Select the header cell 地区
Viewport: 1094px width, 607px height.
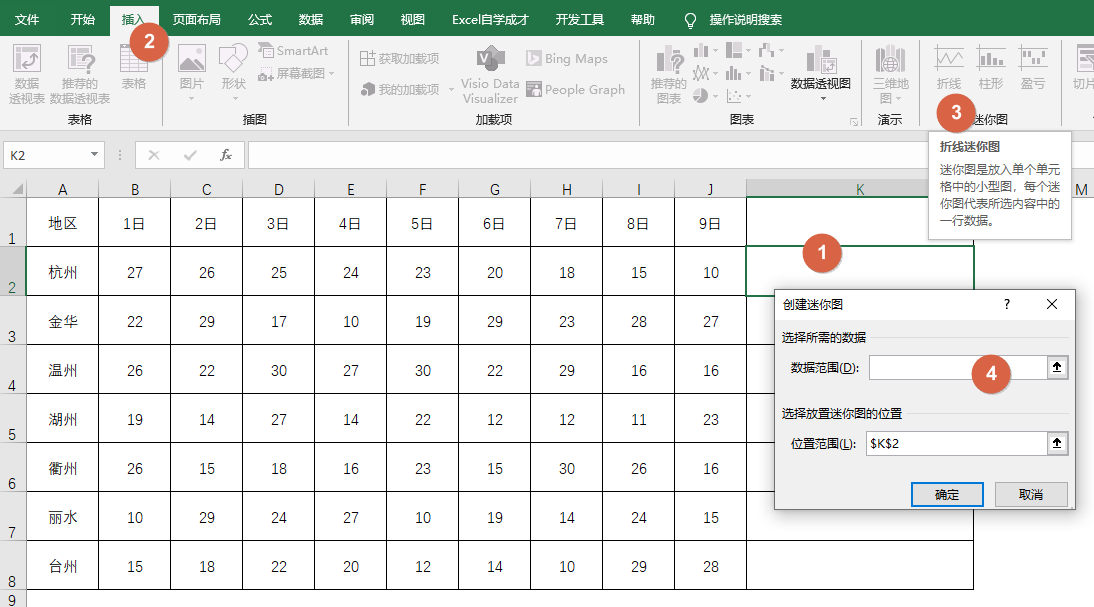[63, 223]
